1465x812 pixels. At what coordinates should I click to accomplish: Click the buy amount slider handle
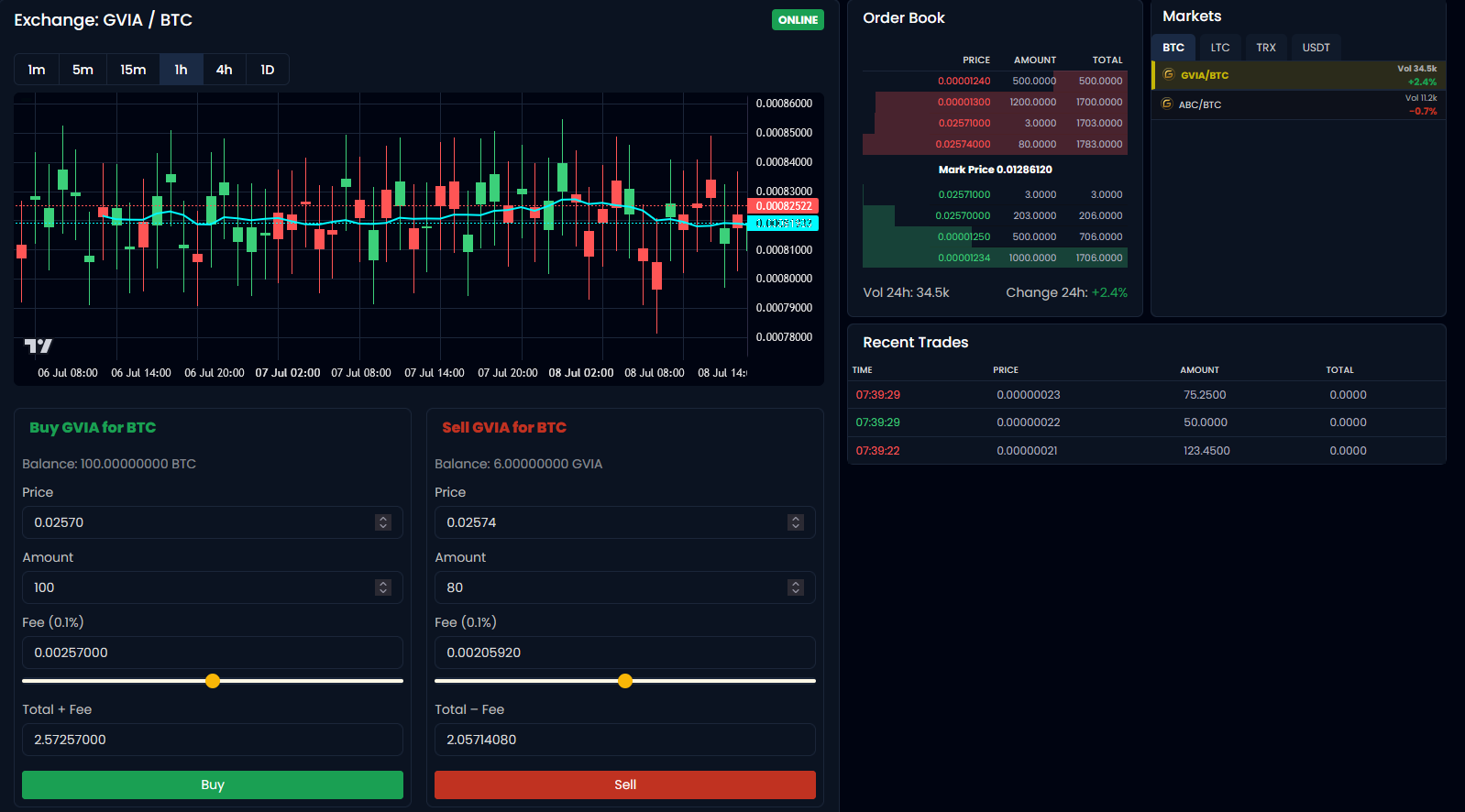tap(213, 681)
